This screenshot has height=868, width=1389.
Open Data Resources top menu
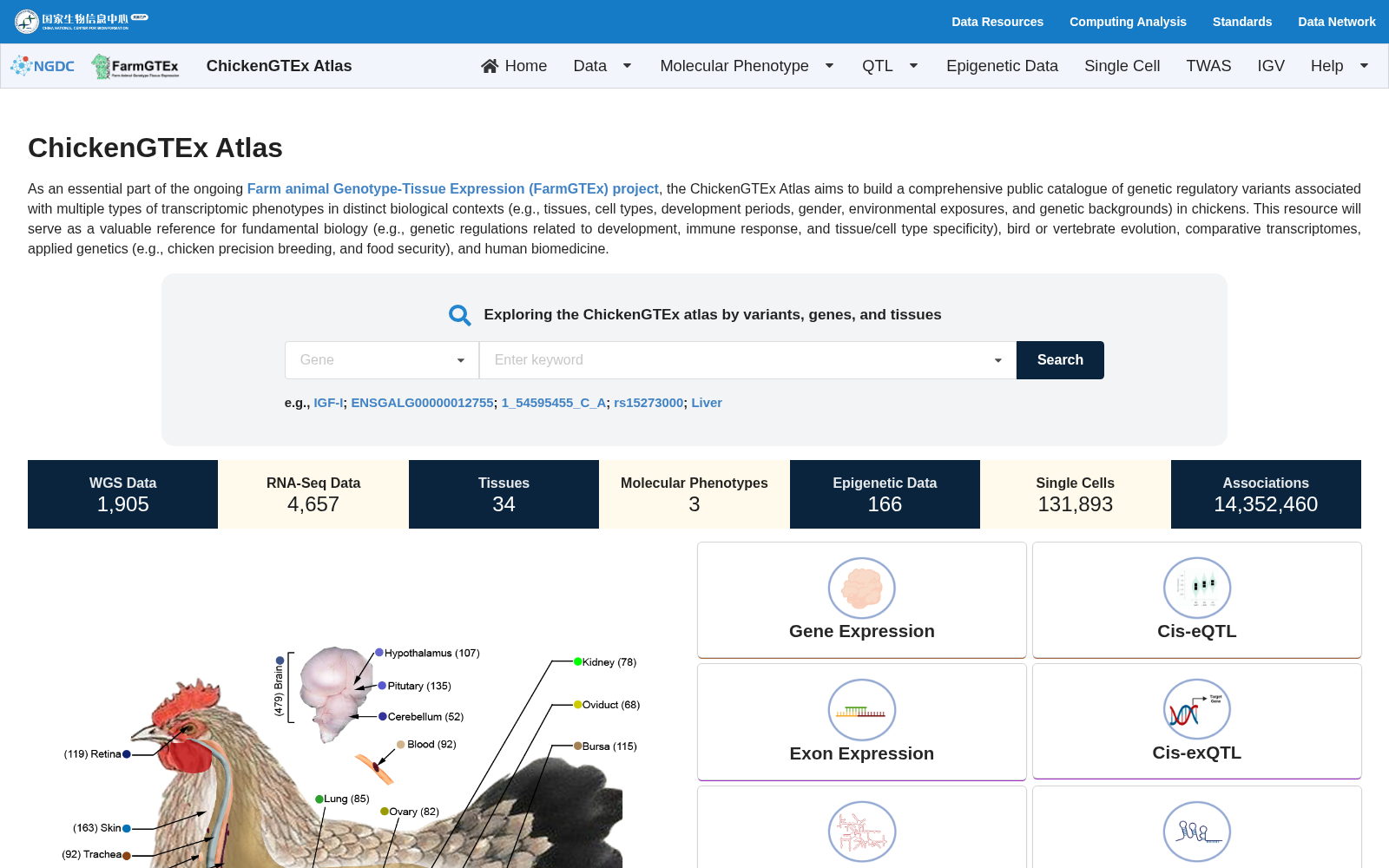[x=997, y=22]
